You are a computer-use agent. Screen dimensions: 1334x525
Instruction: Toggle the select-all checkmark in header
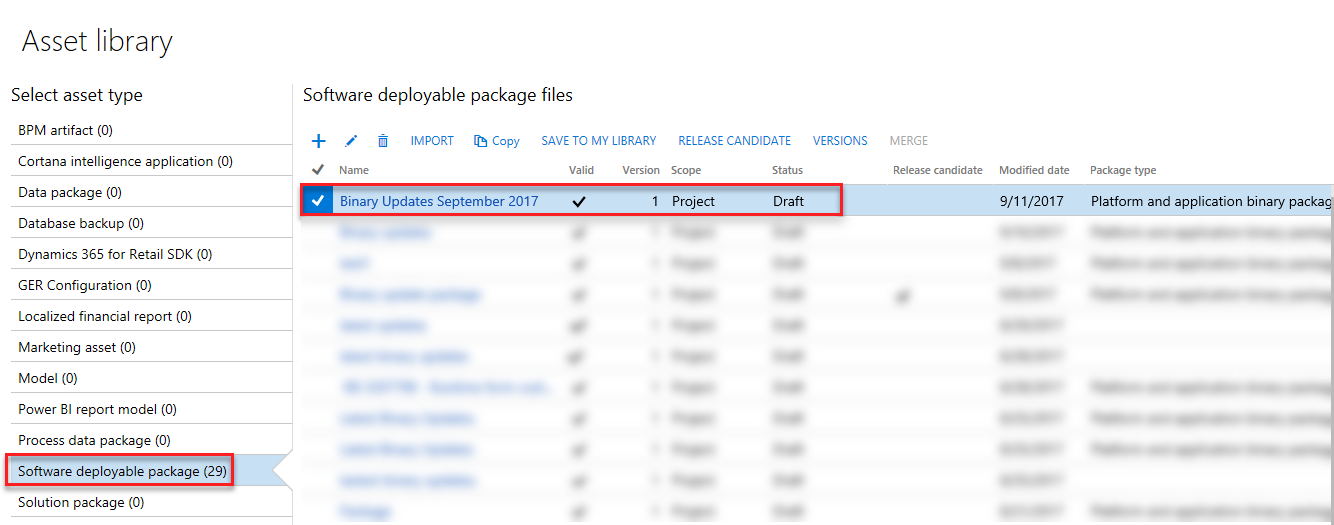(x=318, y=170)
